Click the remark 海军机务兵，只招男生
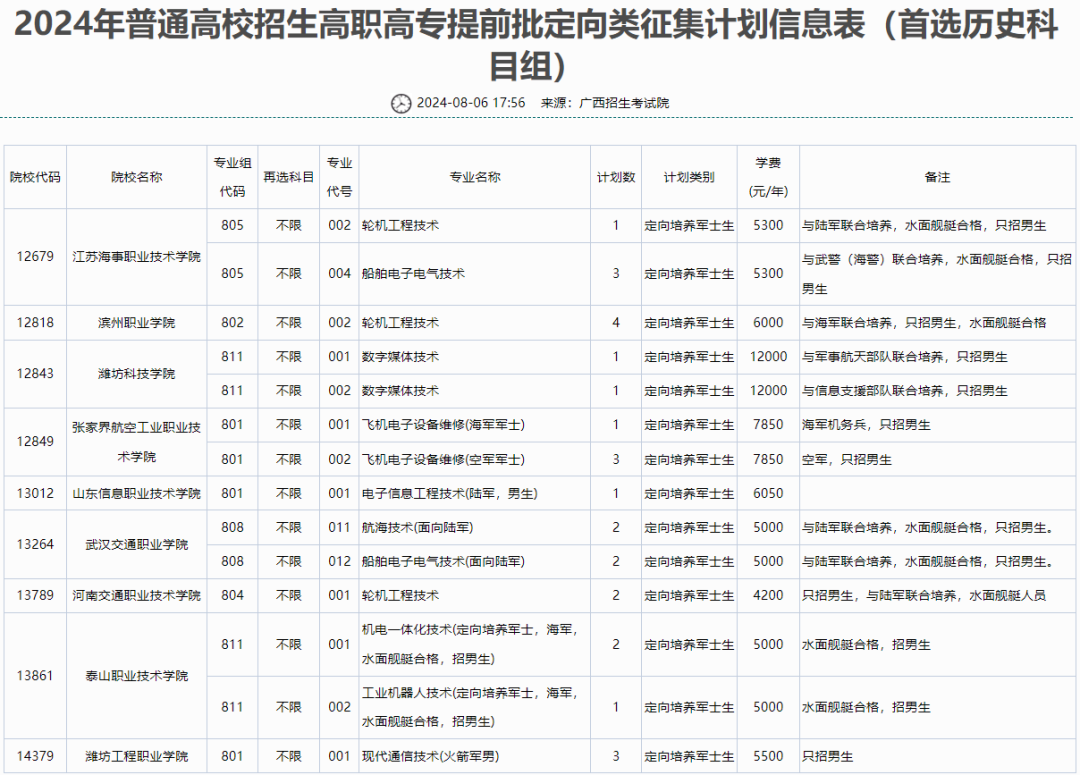 866,425
